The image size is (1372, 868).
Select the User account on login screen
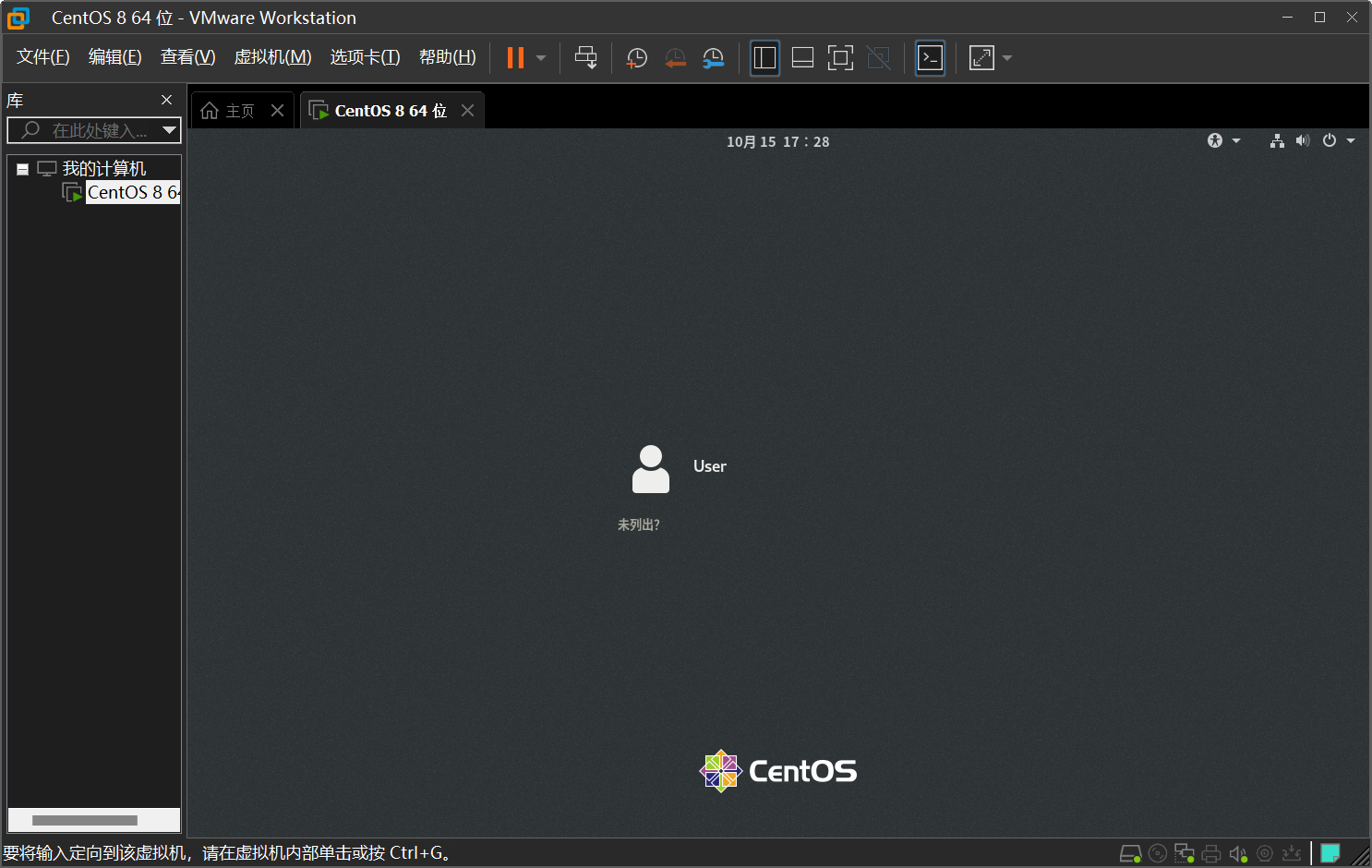pyautogui.click(x=680, y=468)
